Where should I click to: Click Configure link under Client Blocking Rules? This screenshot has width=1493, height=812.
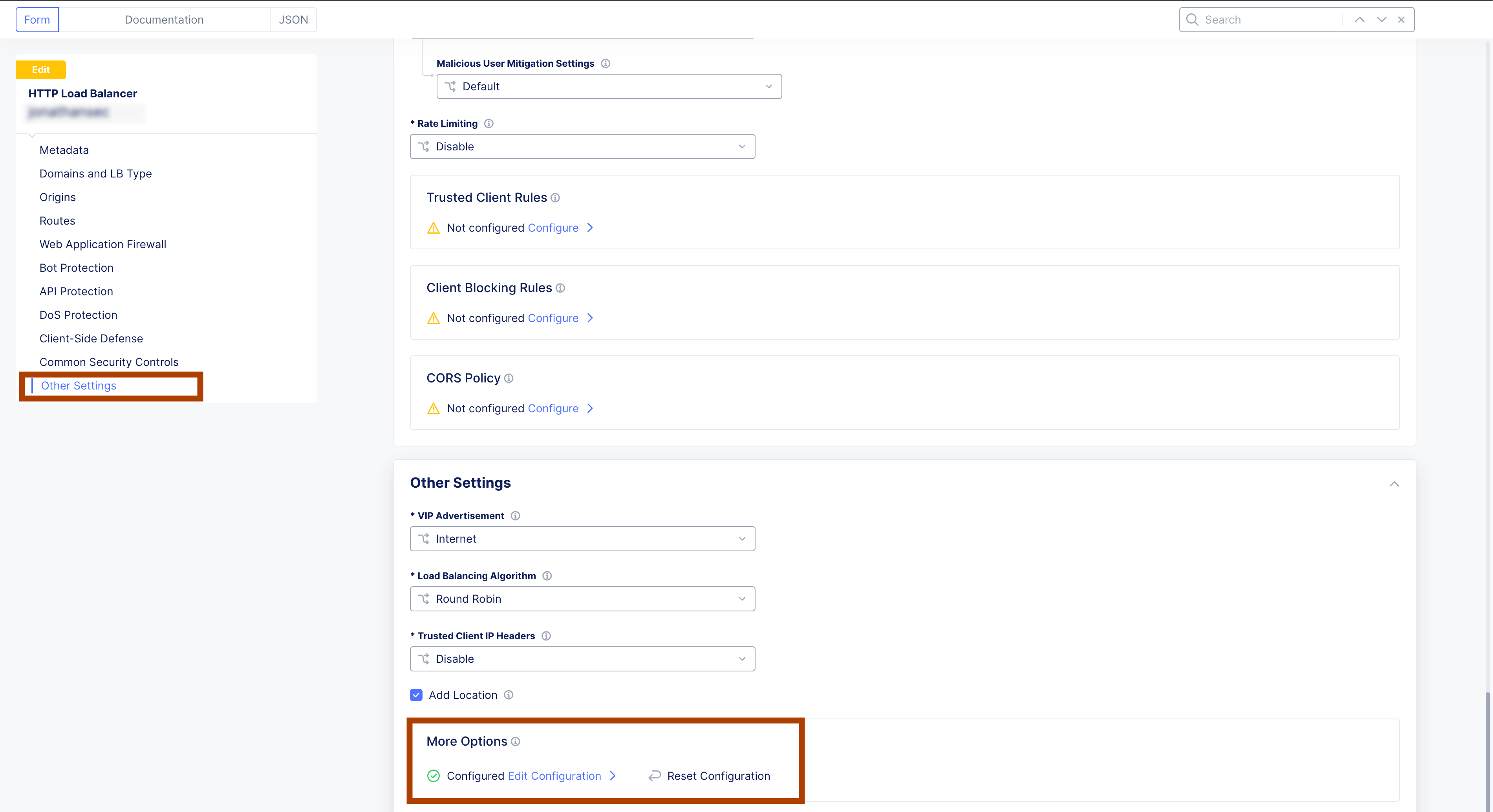pos(554,318)
